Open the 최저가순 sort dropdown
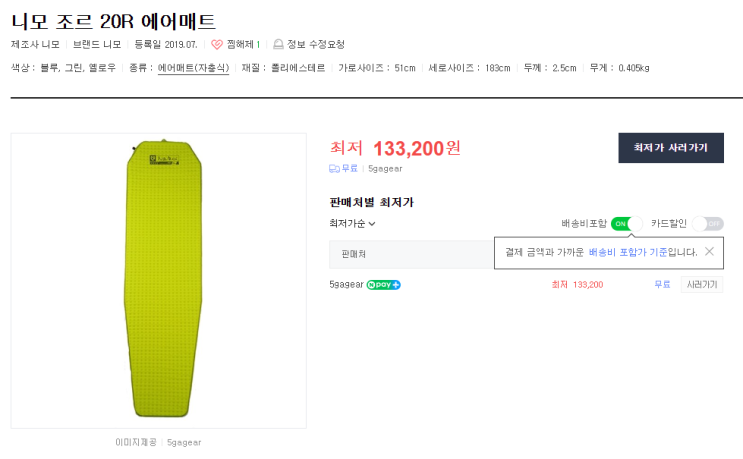Viewport: 743px width, 459px height. point(352,224)
